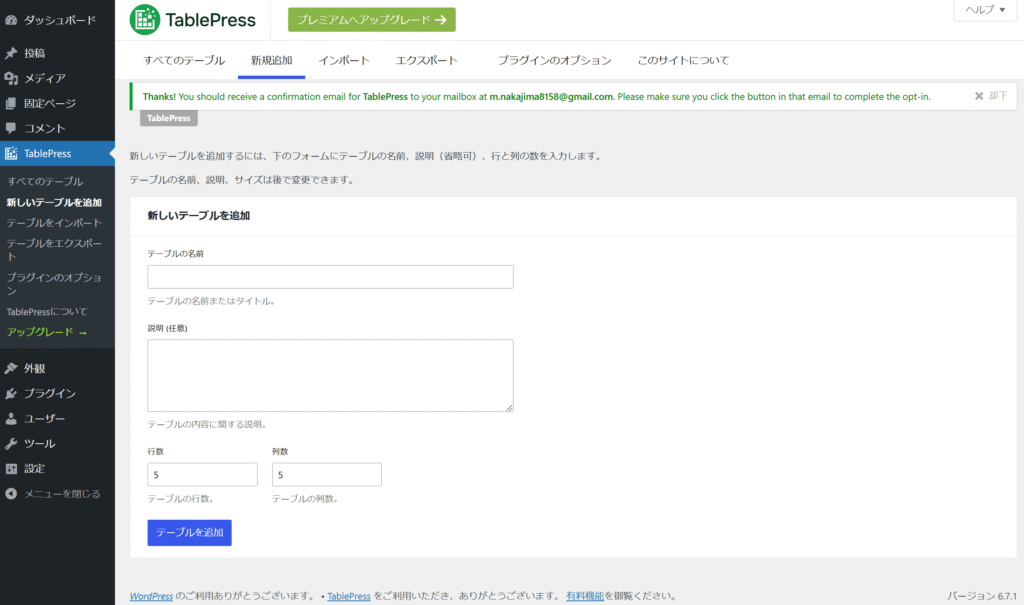Click the ユーザー user icon
Image resolution: width=1024 pixels, height=605 pixels.
11,418
